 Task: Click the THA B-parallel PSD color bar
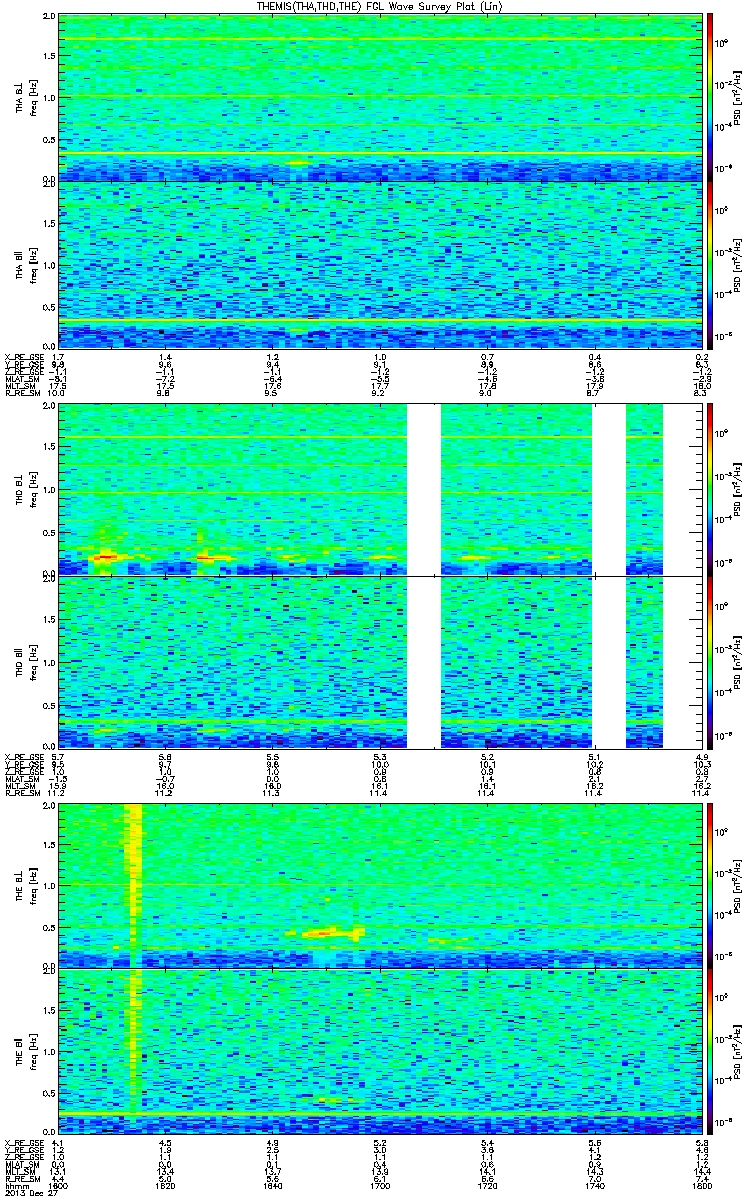[x=710, y=264]
